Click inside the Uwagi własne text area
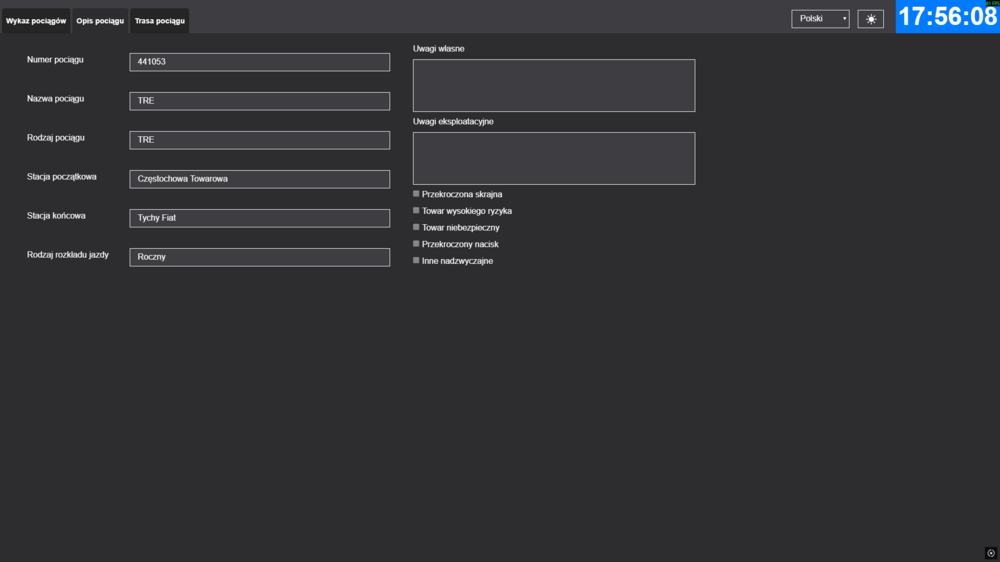Viewport: 1000px width, 562px height. pyautogui.click(x=553, y=85)
